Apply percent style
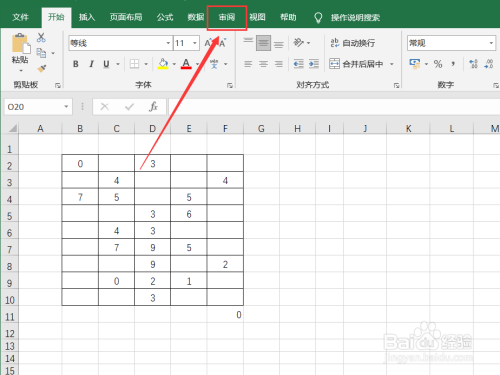Viewport: 500px width, 375px height. pos(438,64)
